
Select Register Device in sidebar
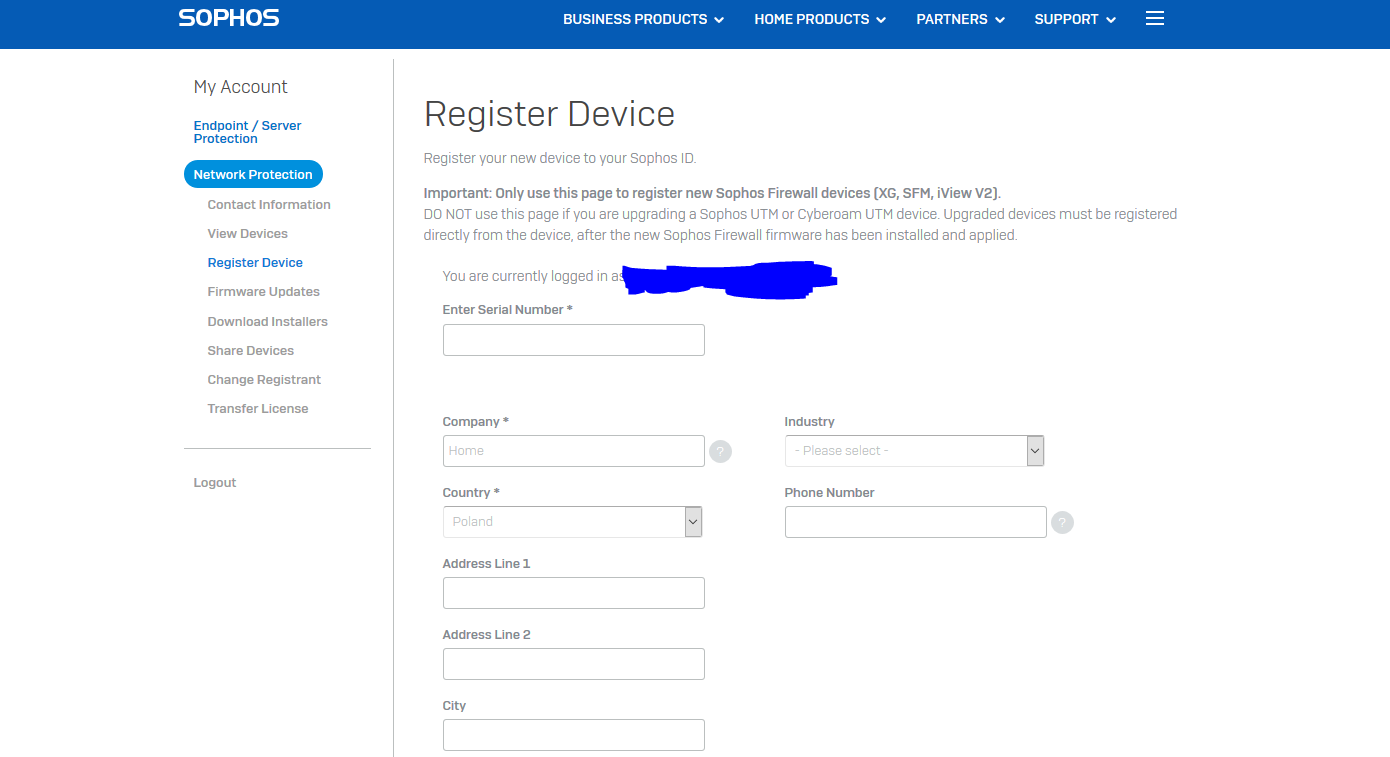click(x=255, y=262)
